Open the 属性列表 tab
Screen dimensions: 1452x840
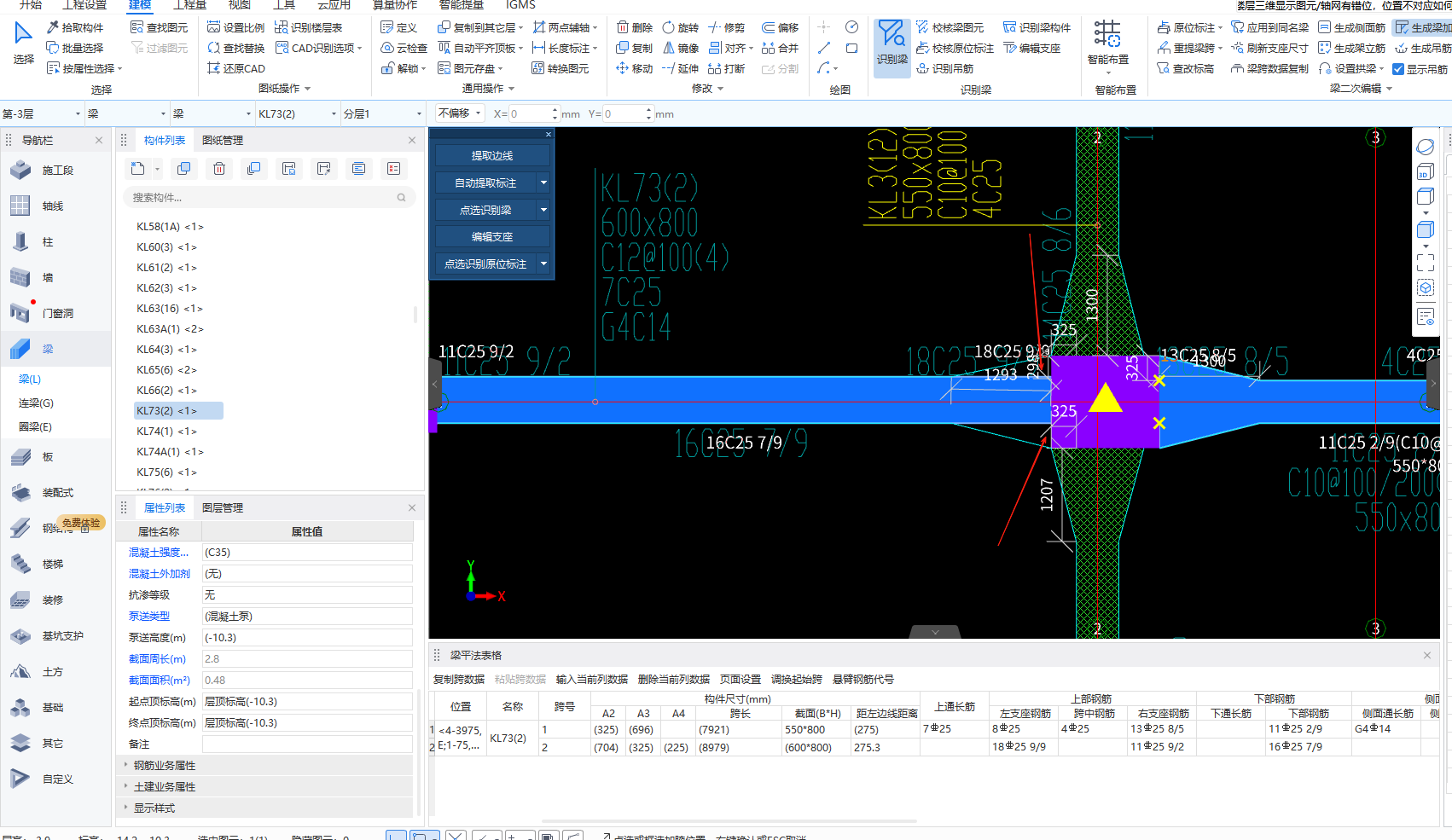[x=165, y=507]
